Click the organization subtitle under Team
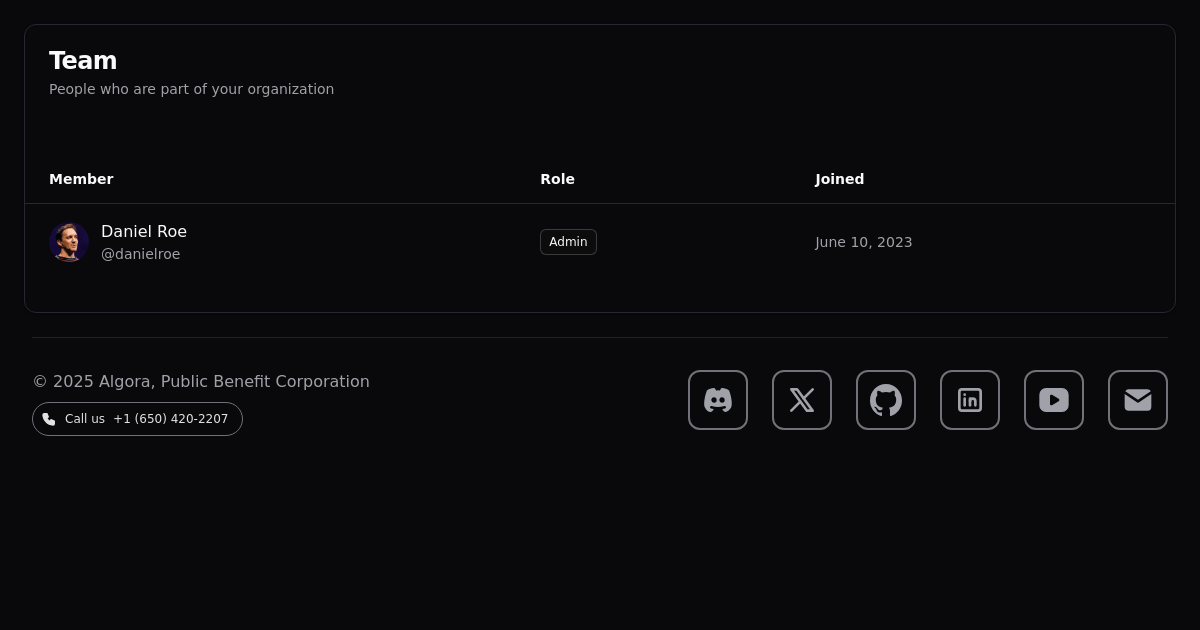 191,89
